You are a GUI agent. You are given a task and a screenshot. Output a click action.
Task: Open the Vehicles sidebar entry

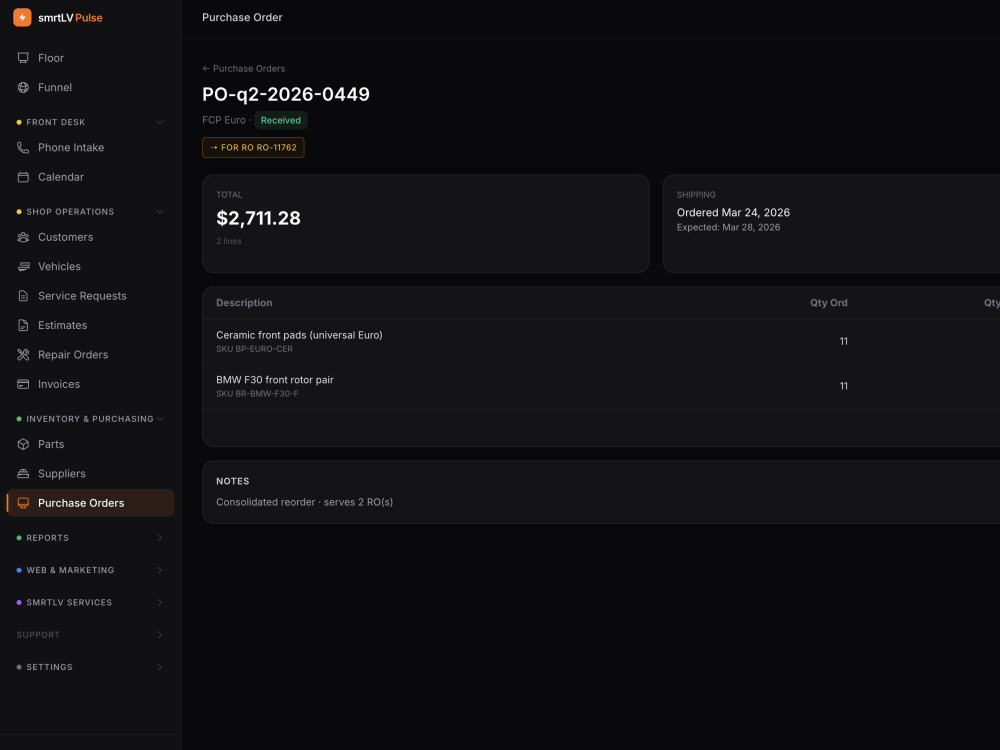[x=91, y=266]
